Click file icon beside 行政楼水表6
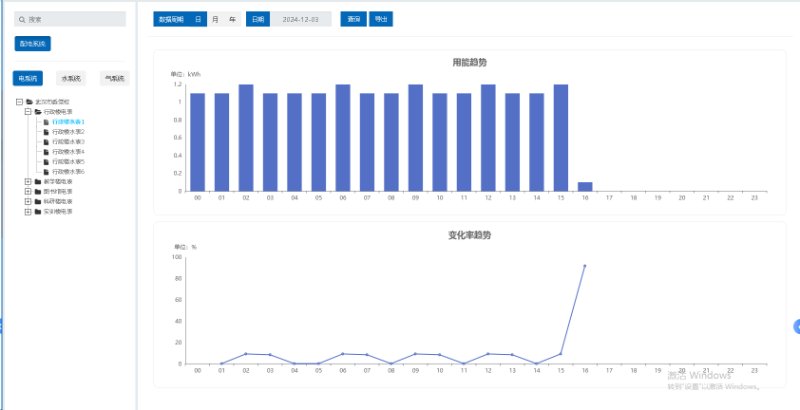800x410 pixels. coord(46,172)
